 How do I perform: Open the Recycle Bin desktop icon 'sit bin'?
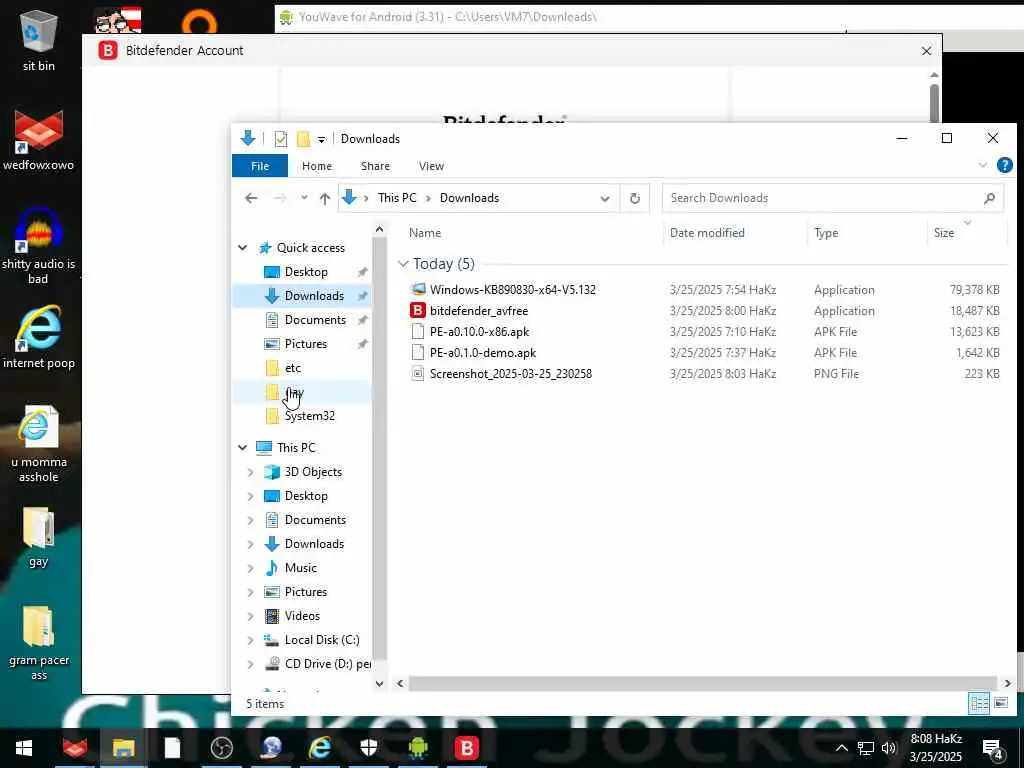pos(39,40)
